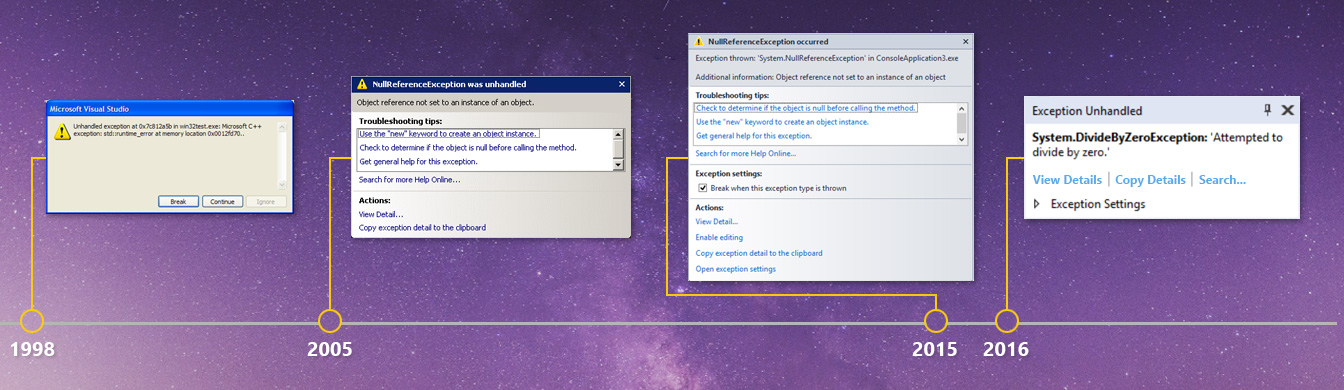Click the Break button in Microsoft Visual Studio dialog
The width and height of the screenshot is (1344, 390).
(178, 201)
